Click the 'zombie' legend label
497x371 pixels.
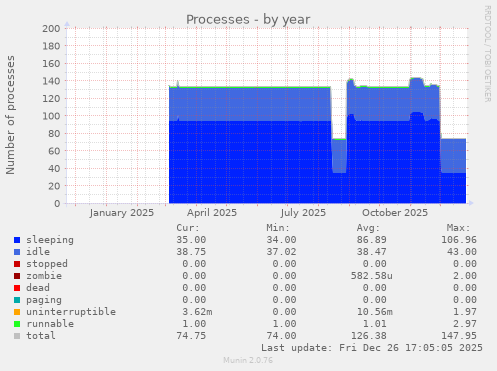(44, 276)
